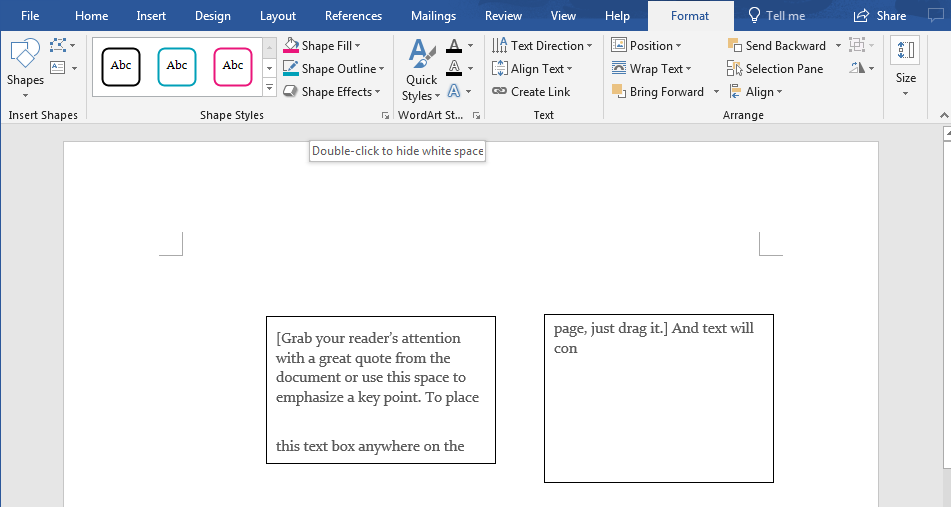Open the WordArt Styles dialog launcher
Image resolution: width=951 pixels, height=507 pixels.
tap(477, 115)
